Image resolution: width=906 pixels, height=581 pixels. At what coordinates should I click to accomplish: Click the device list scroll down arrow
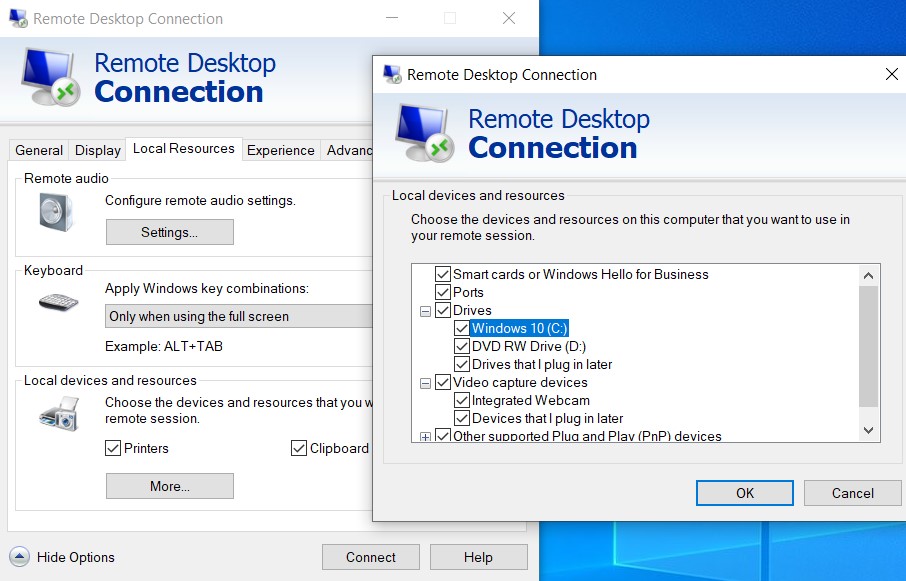[868, 430]
